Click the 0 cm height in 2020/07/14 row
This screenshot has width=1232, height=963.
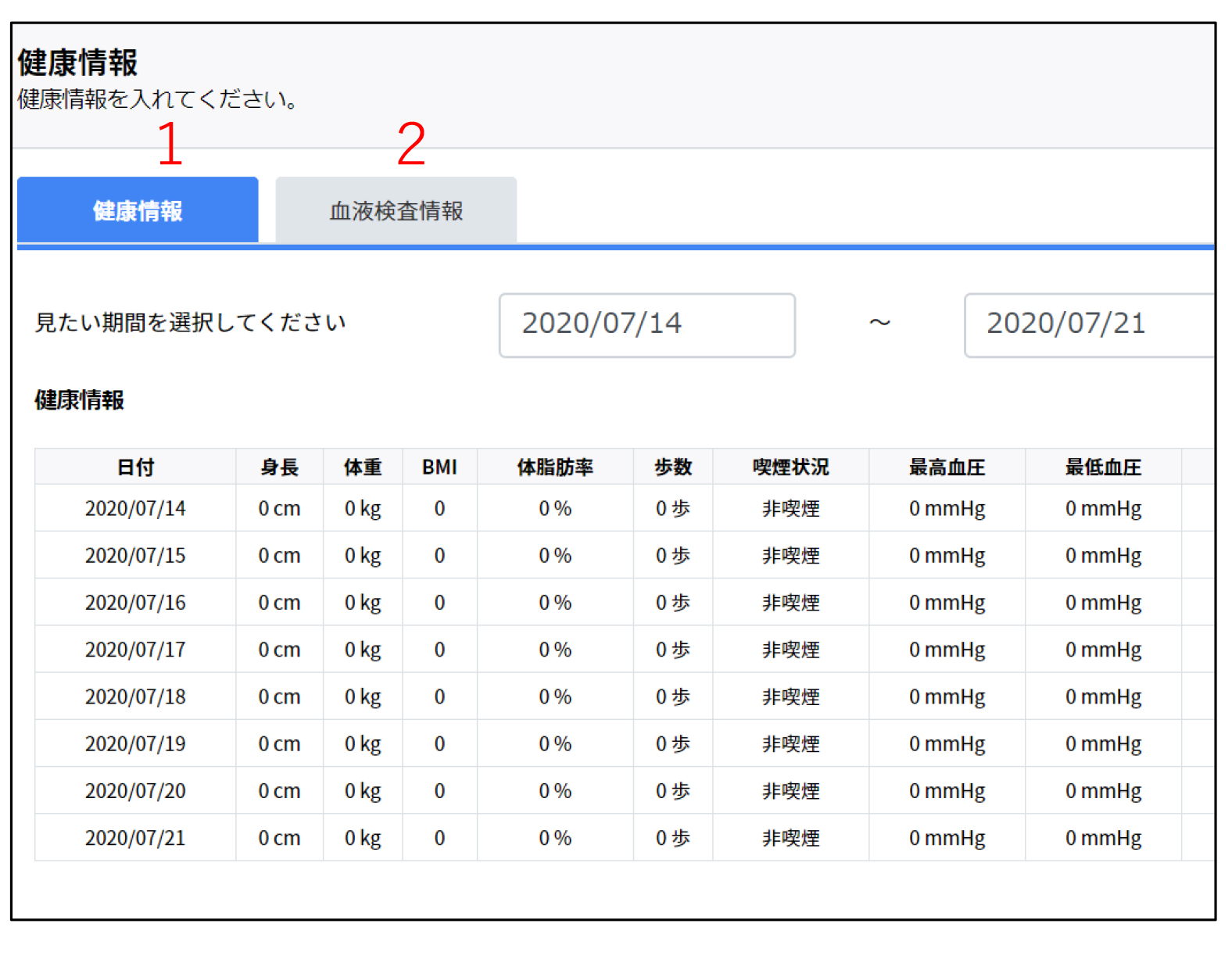coord(280,508)
